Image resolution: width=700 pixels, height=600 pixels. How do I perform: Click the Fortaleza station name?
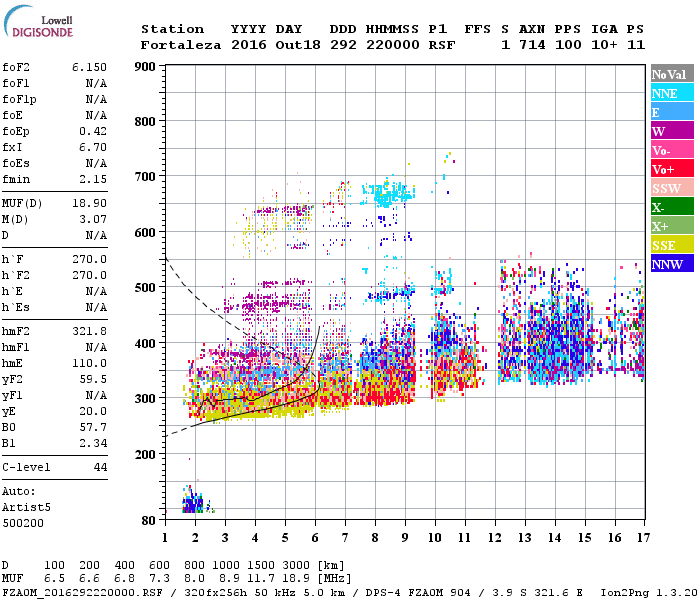[181, 45]
